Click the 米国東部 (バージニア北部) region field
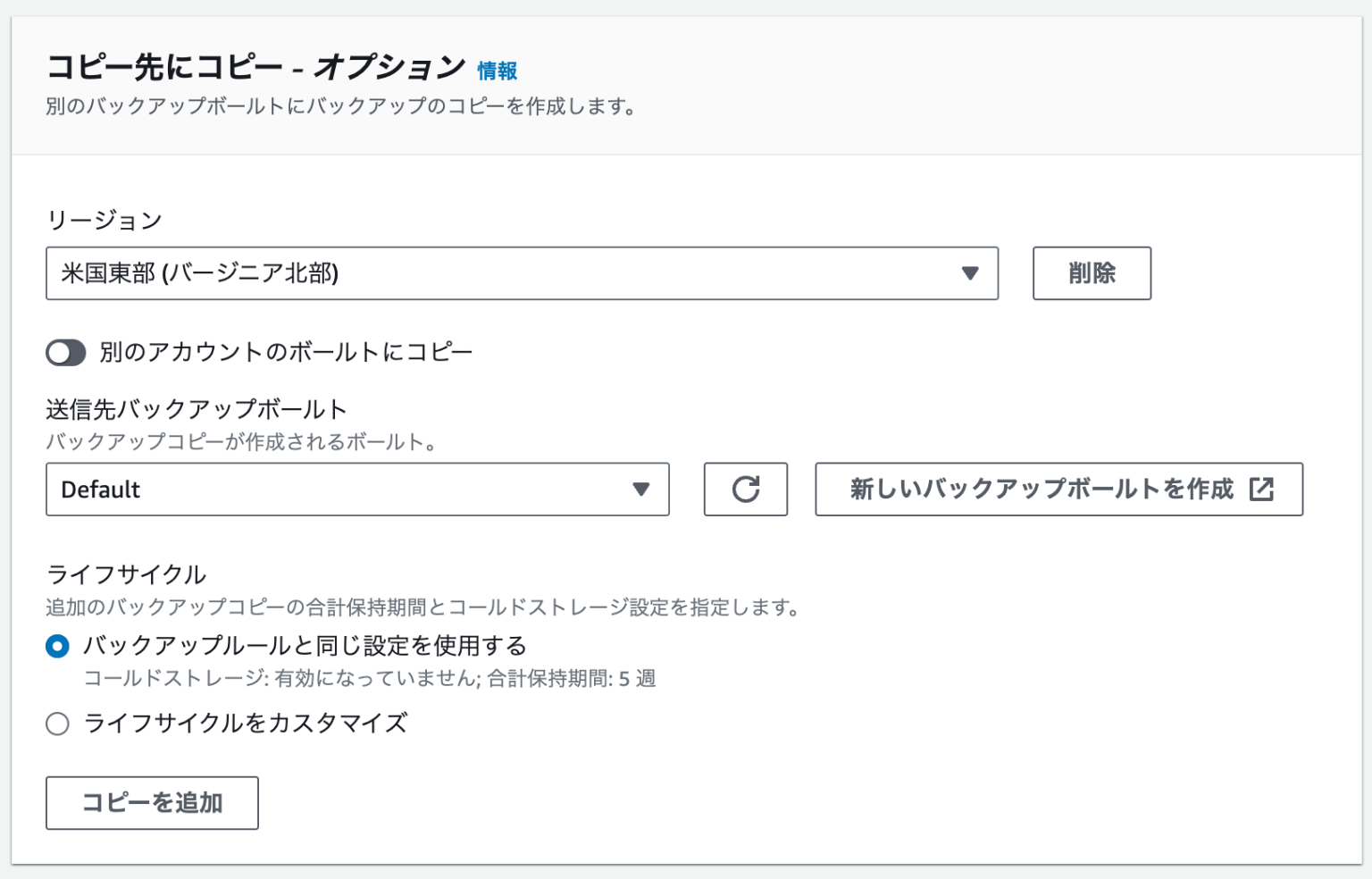 click(357, 274)
